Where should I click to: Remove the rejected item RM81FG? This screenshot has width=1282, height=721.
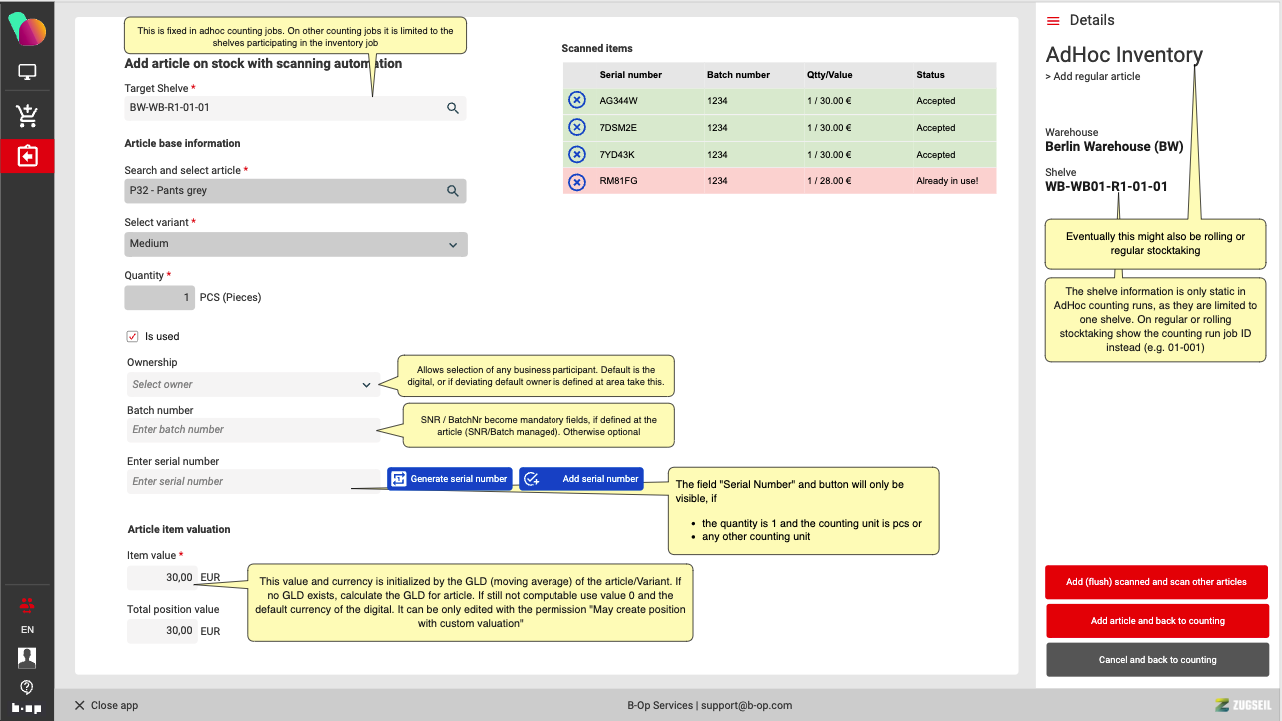pos(577,182)
